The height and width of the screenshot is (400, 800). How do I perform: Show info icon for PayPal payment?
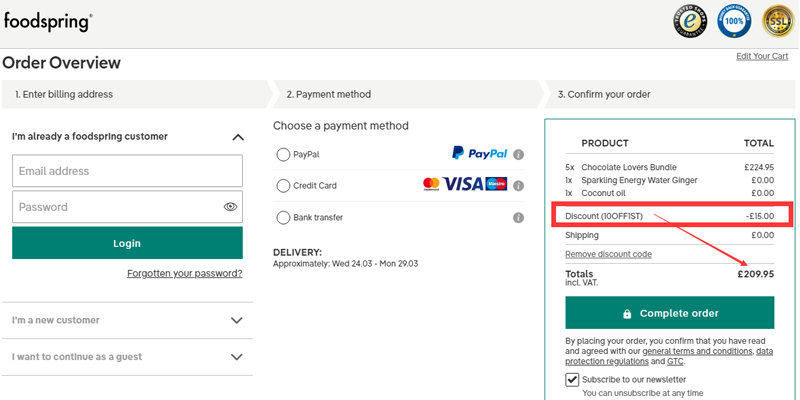click(518, 155)
